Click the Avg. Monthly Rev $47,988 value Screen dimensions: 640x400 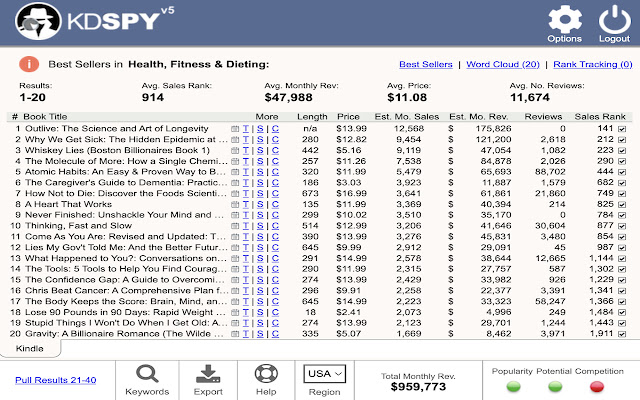tap(288, 98)
